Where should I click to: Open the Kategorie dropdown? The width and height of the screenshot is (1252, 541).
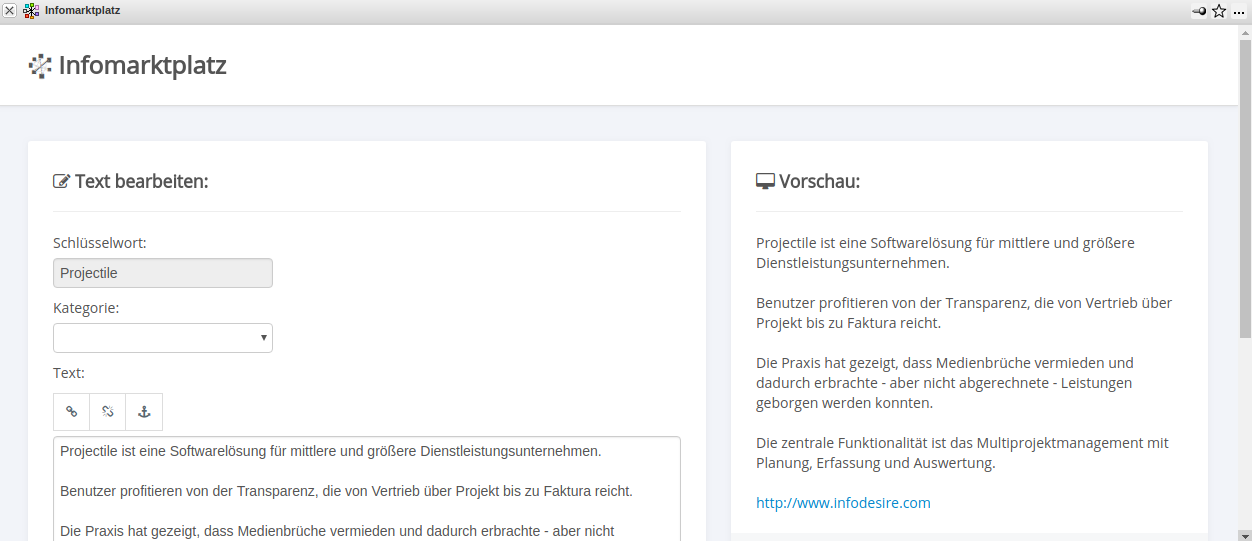point(163,338)
